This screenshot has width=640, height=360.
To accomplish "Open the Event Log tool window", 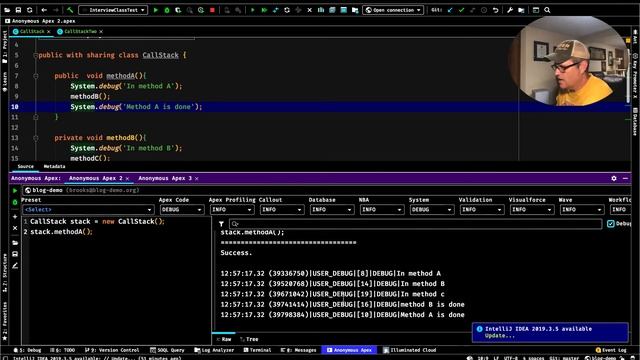I will coord(611,350).
